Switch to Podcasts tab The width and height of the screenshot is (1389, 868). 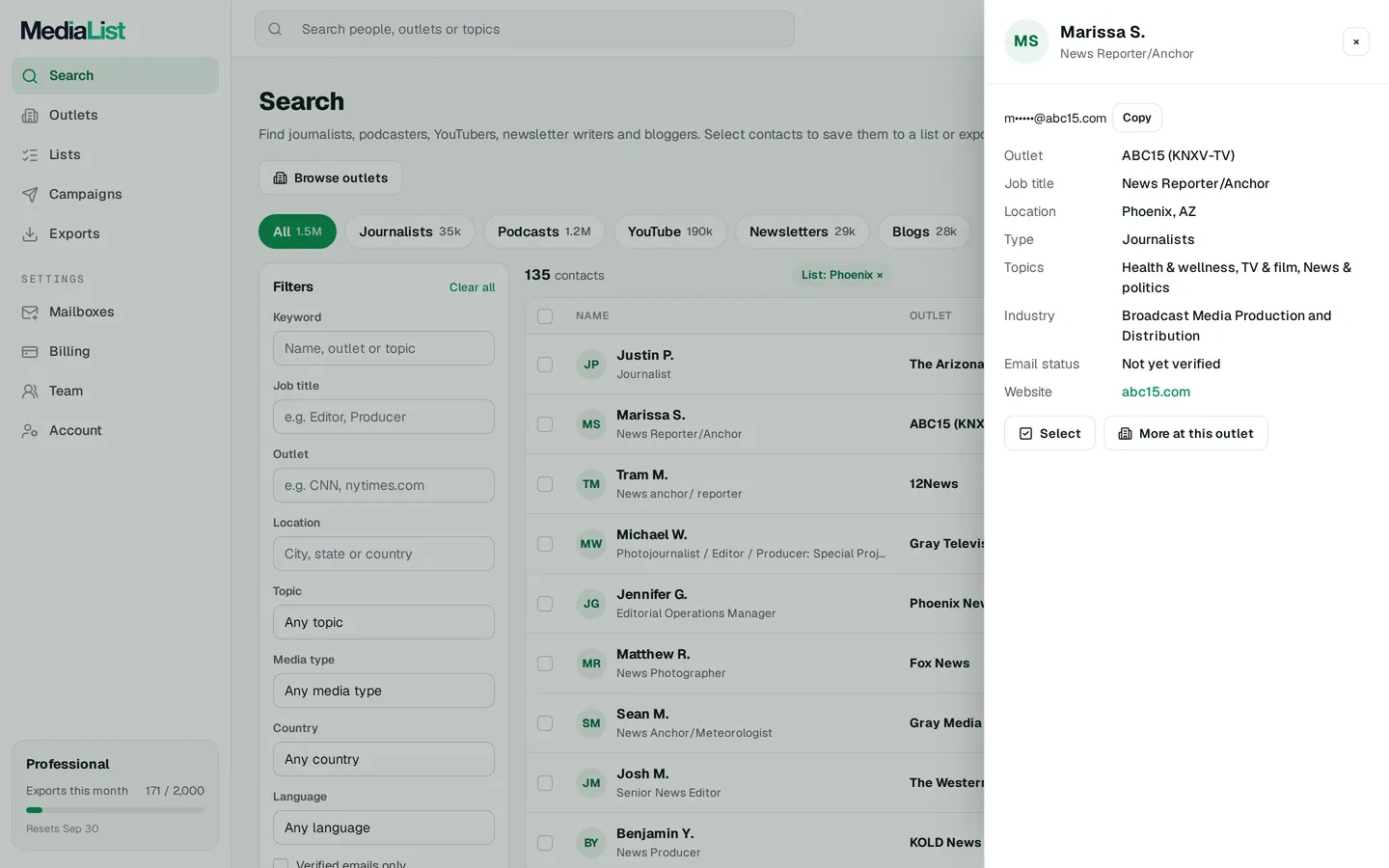[x=544, y=231]
